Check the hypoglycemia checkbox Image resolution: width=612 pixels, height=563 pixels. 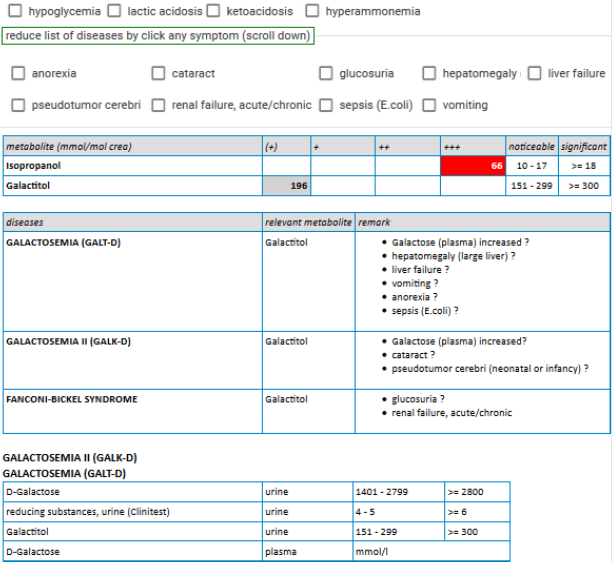click(15, 11)
